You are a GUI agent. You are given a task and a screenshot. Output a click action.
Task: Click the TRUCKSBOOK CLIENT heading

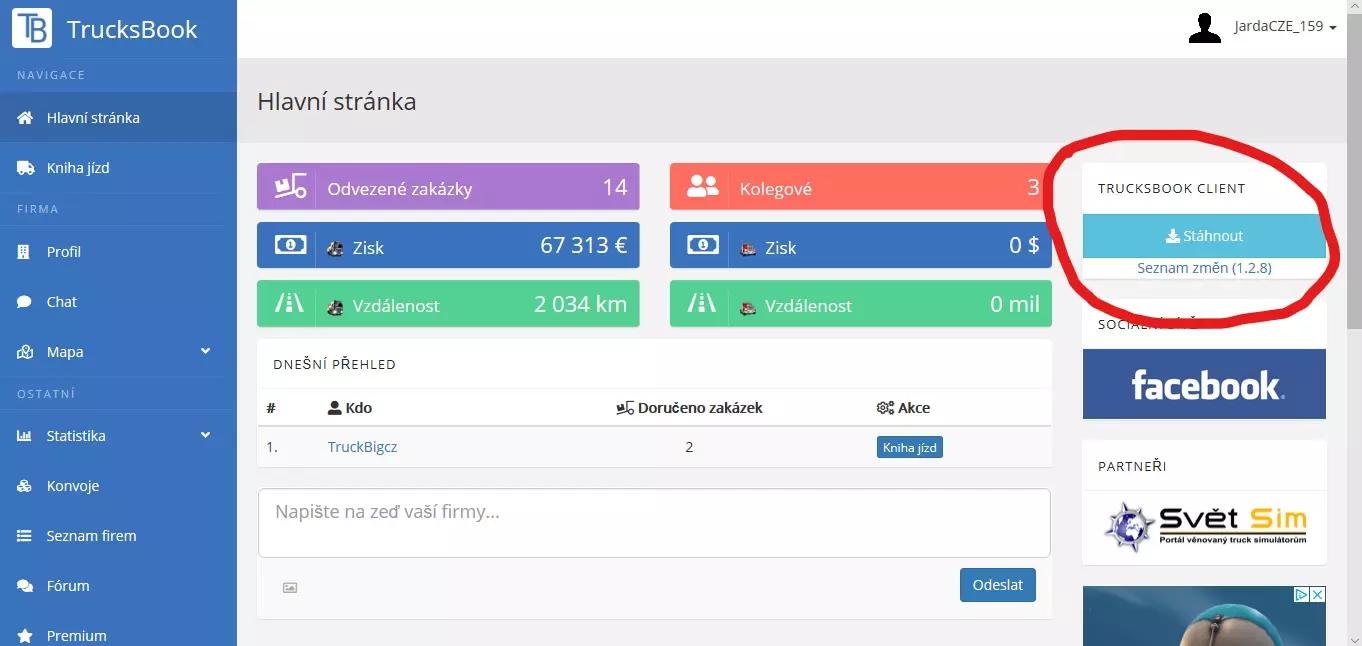pyautogui.click(x=1171, y=188)
